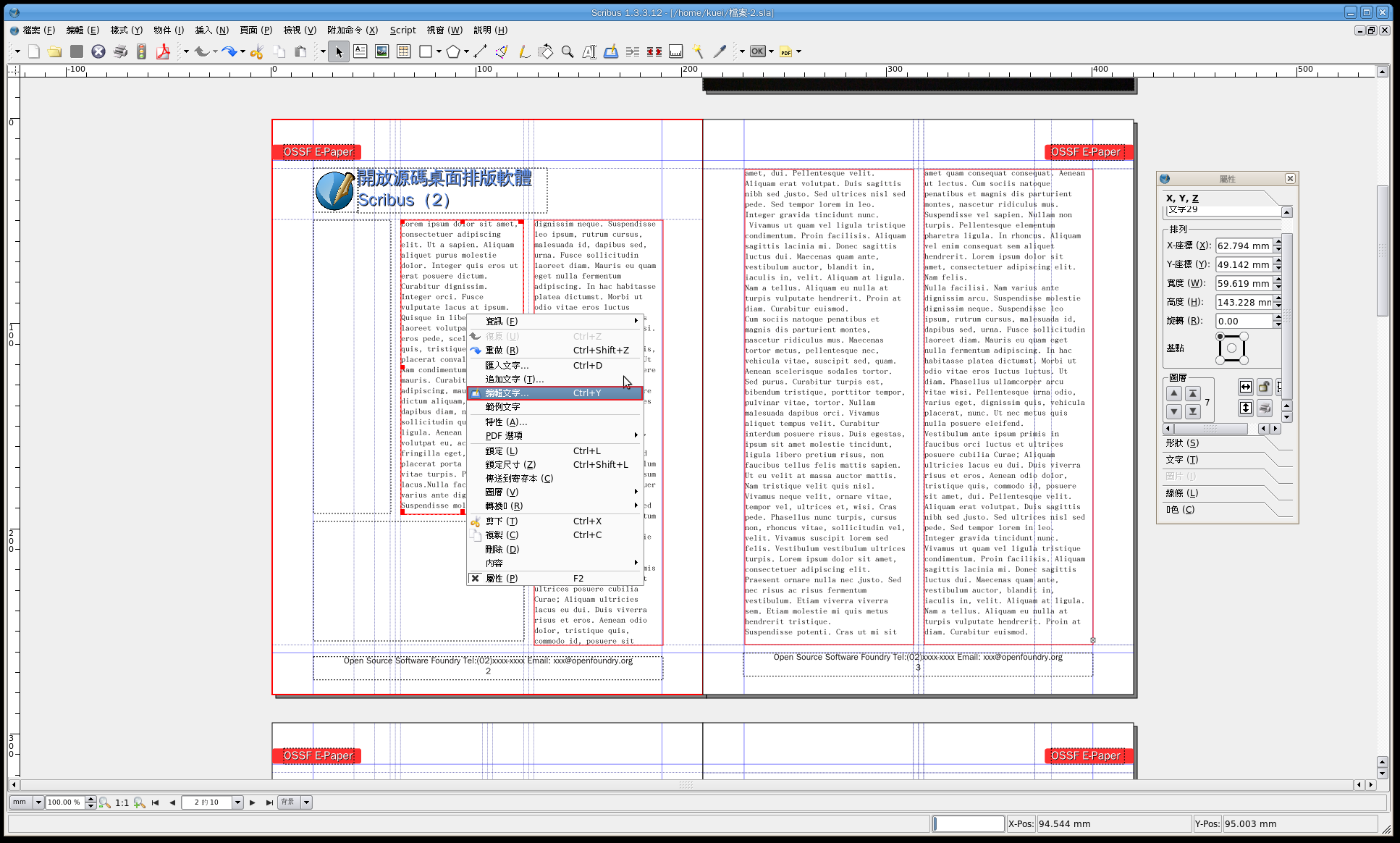This screenshot has height=843, width=1400.
Task: Select the center basepoint radio button
Action: click(x=1231, y=348)
